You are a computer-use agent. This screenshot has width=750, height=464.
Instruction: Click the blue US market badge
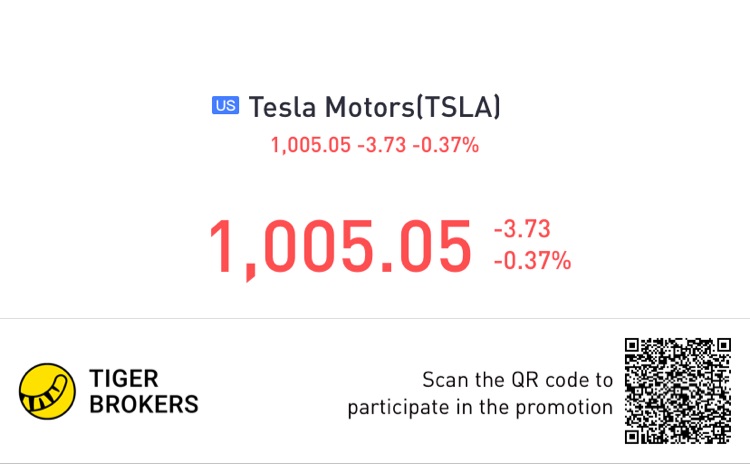225,105
